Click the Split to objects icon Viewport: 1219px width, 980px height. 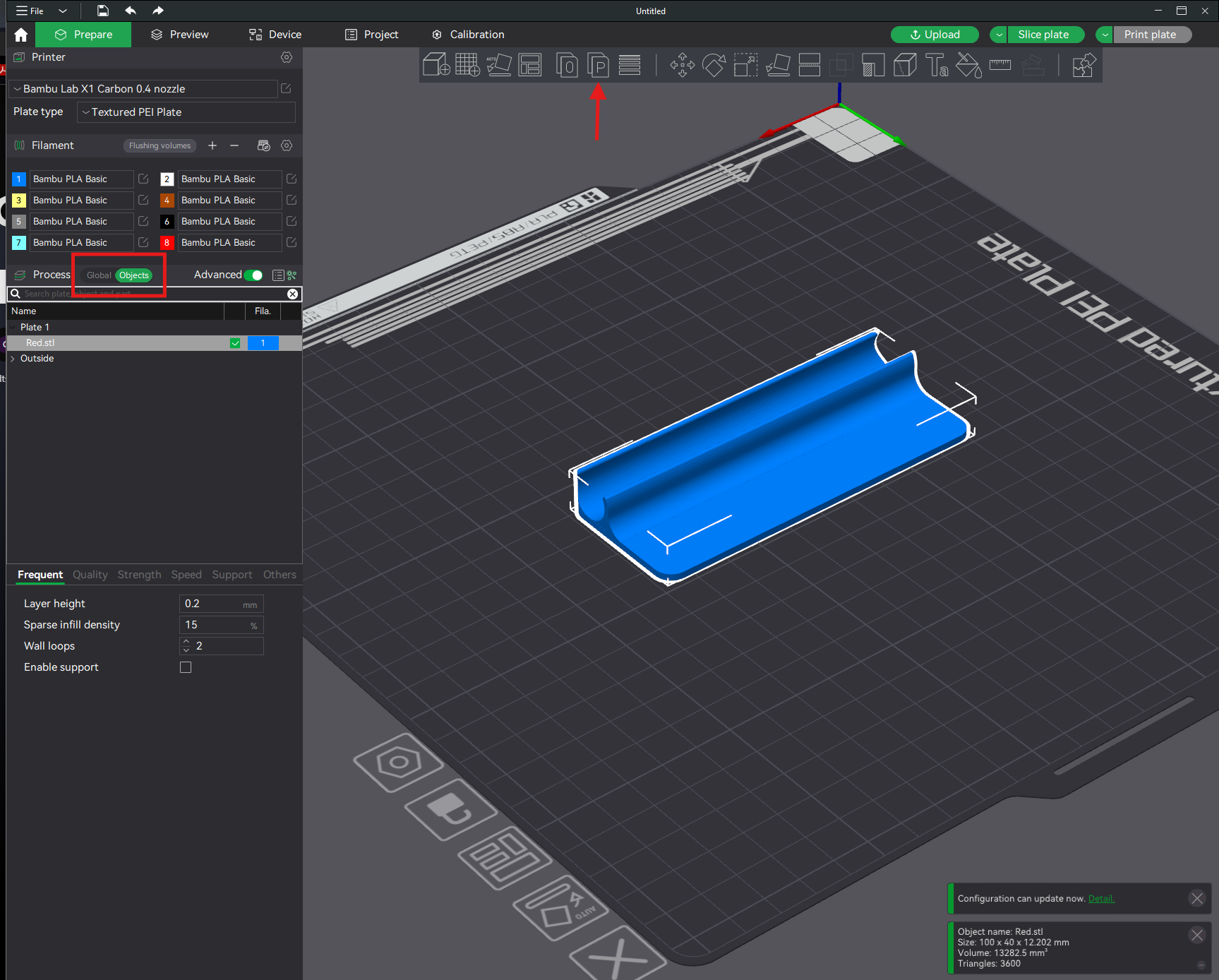tap(567, 65)
